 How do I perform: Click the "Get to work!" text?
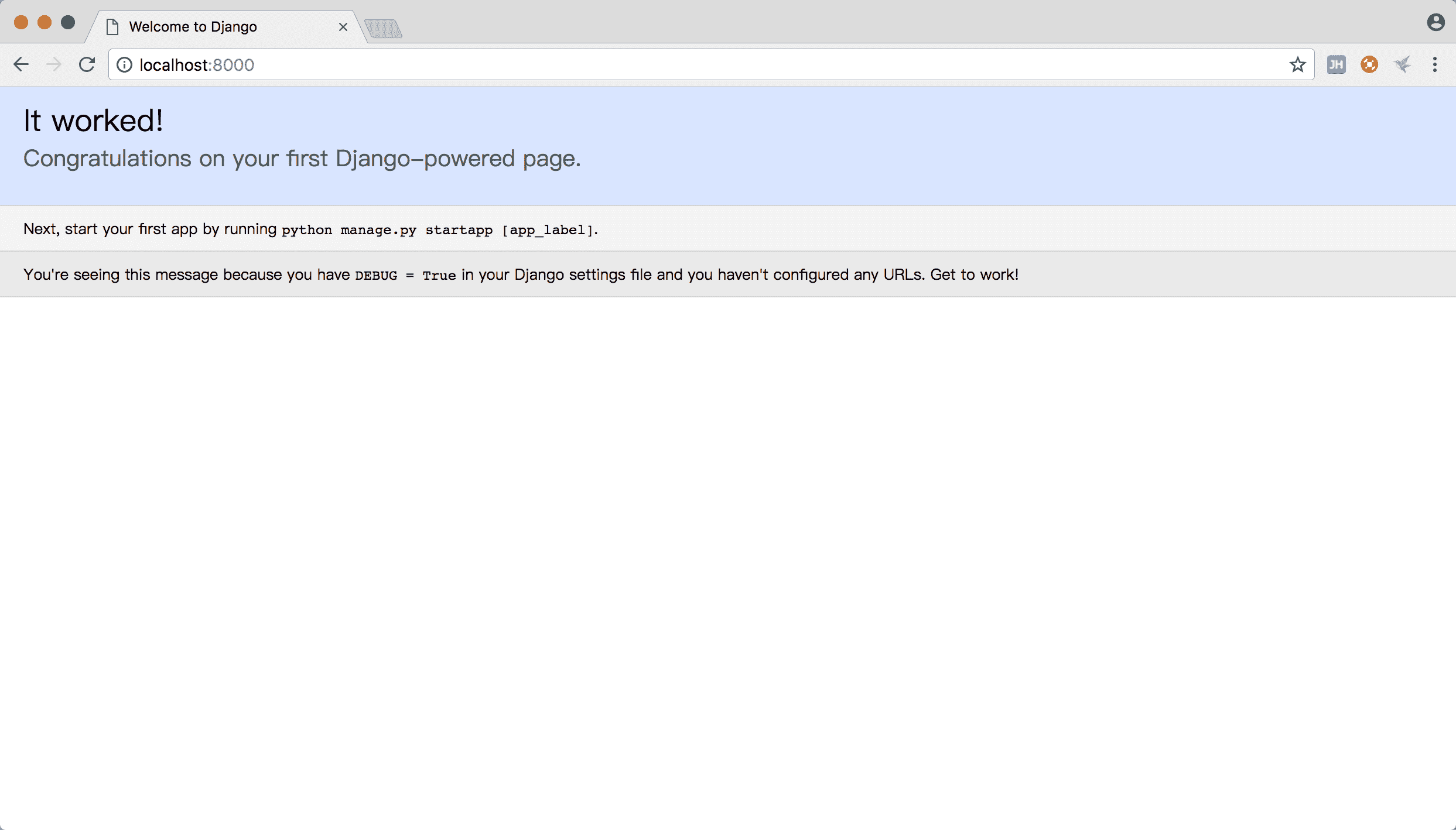(x=975, y=275)
